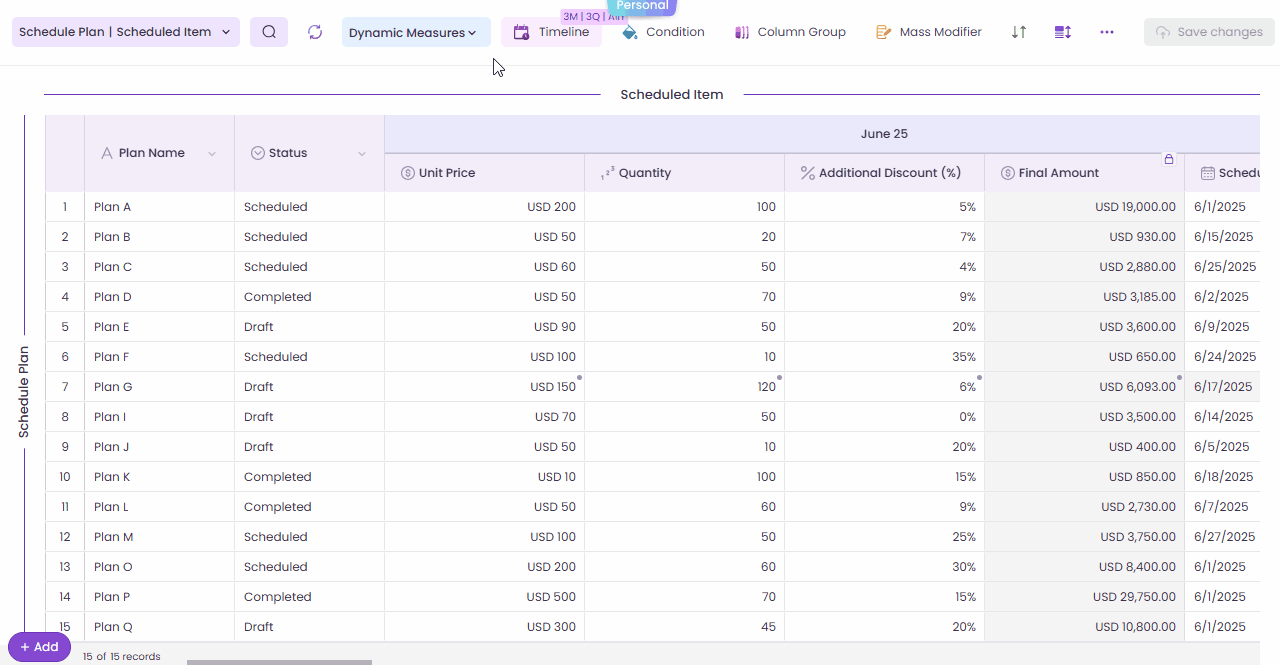
Task: Select the sort arrows icon
Action: pos(1018,31)
